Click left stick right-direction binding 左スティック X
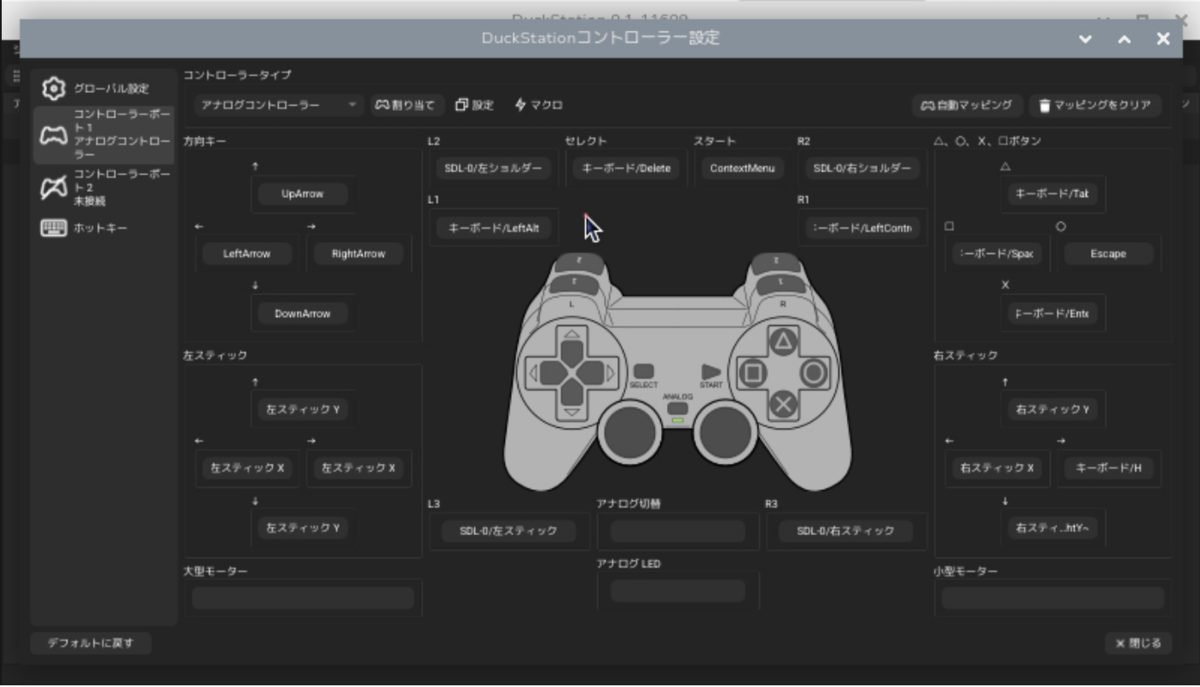The image size is (1200, 687). coord(358,468)
